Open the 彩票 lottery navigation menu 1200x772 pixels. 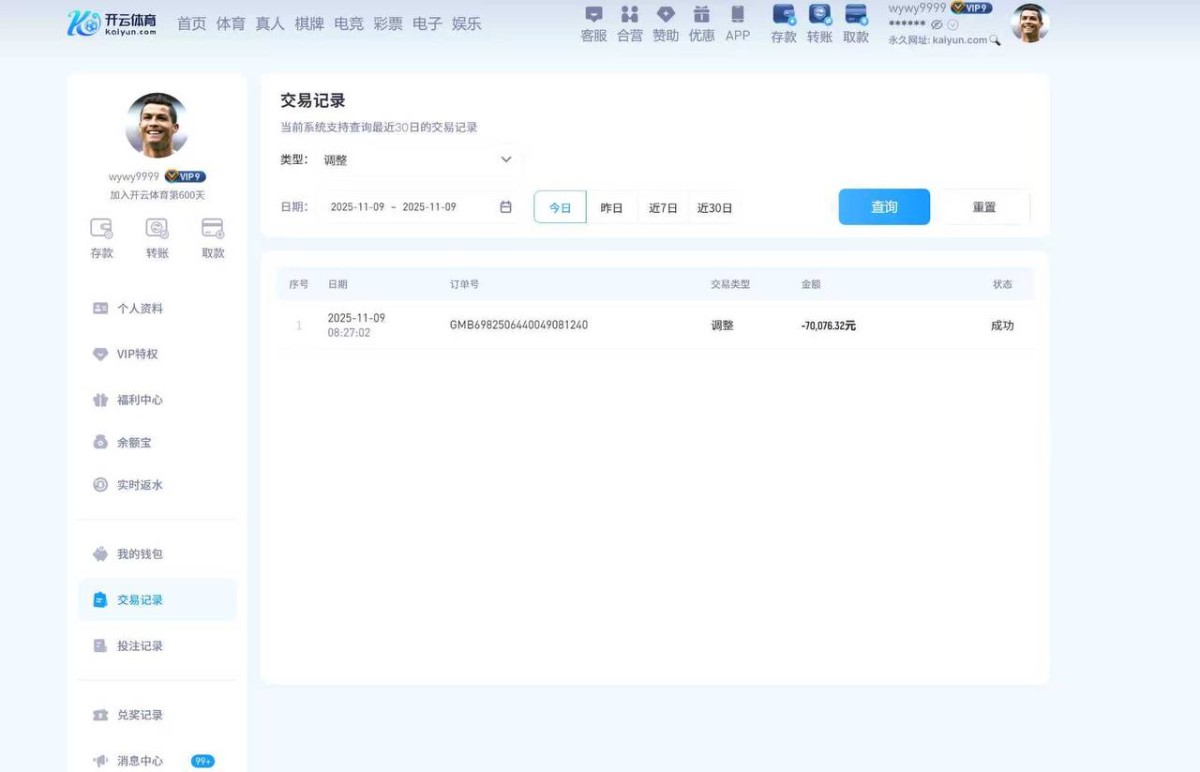388,24
